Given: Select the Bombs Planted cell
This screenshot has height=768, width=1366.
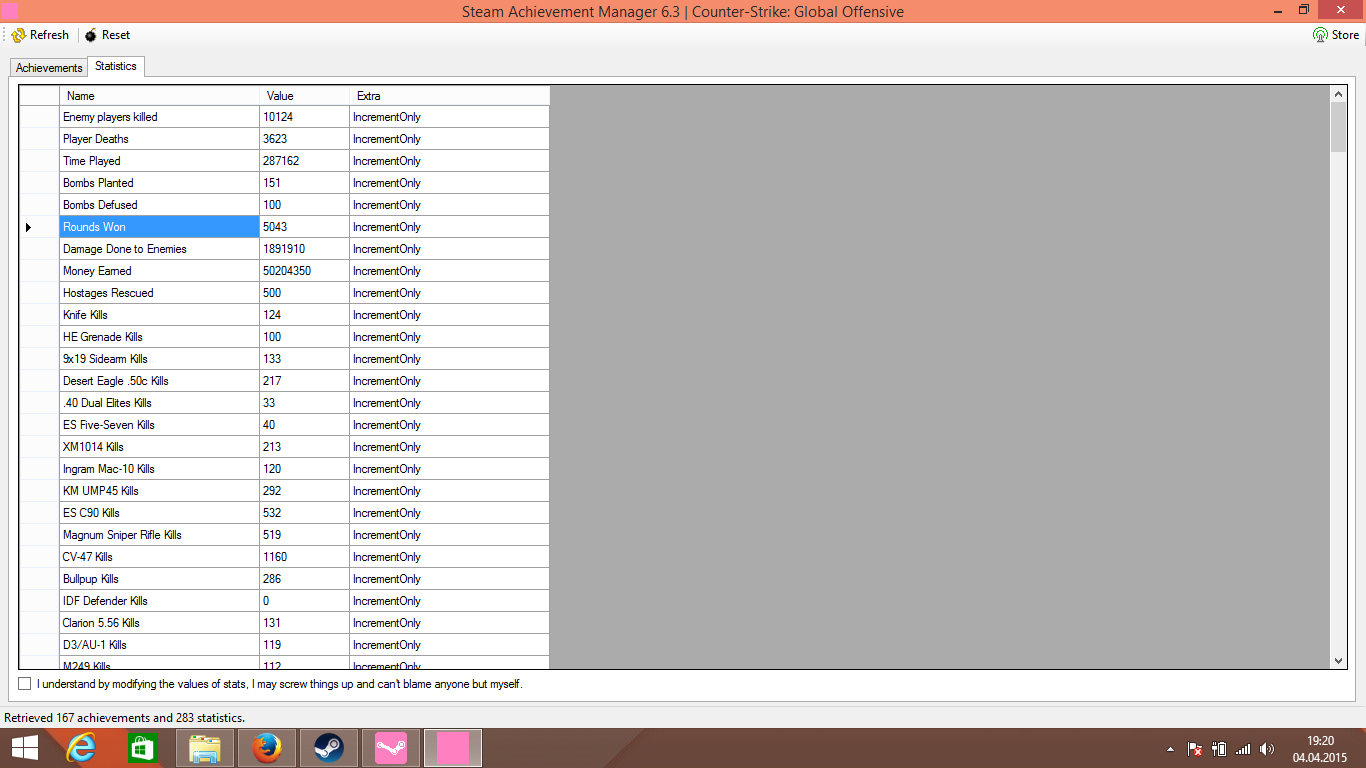Looking at the screenshot, I should click(160, 183).
